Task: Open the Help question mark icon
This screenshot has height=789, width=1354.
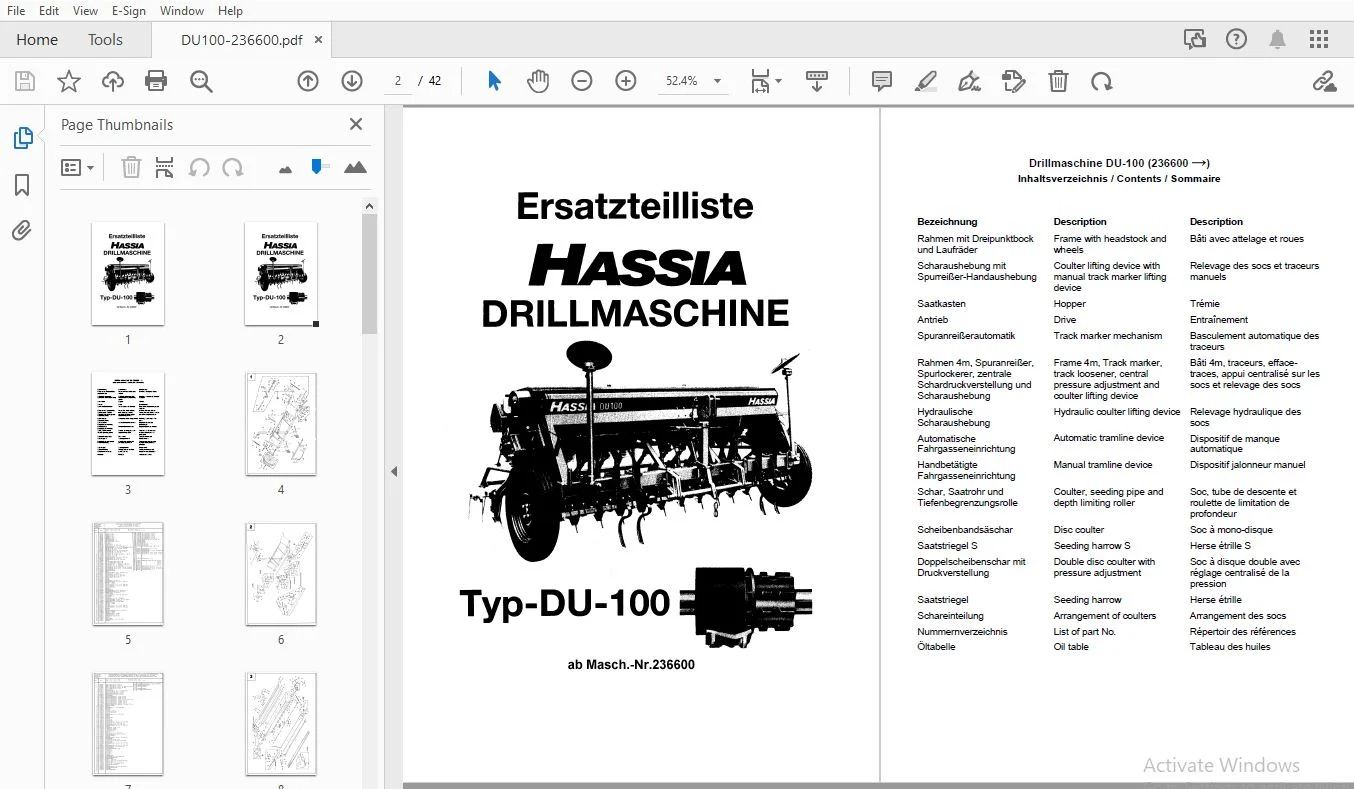Action: [x=1236, y=40]
